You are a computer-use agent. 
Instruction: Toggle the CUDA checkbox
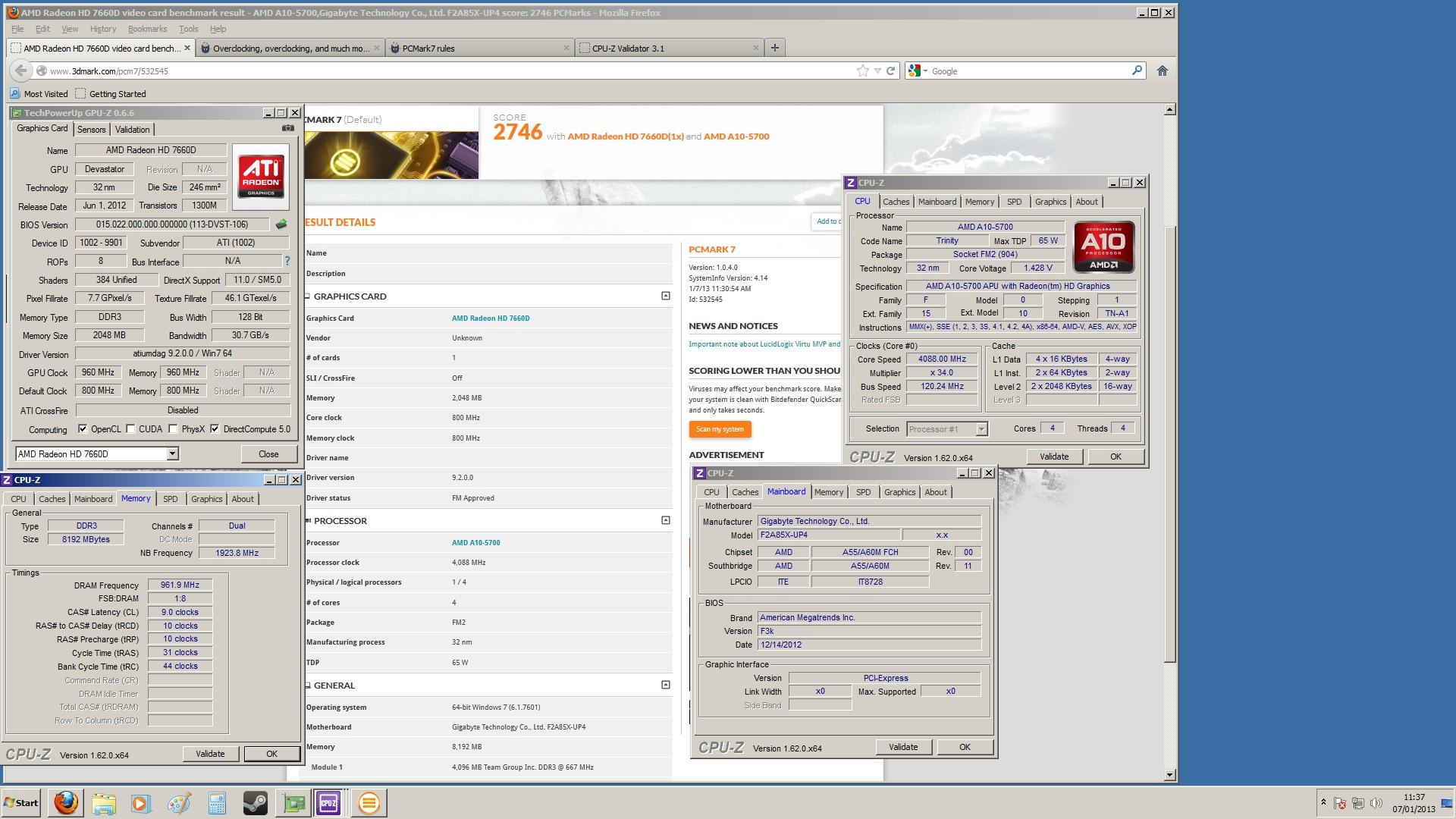pos(131,428)
